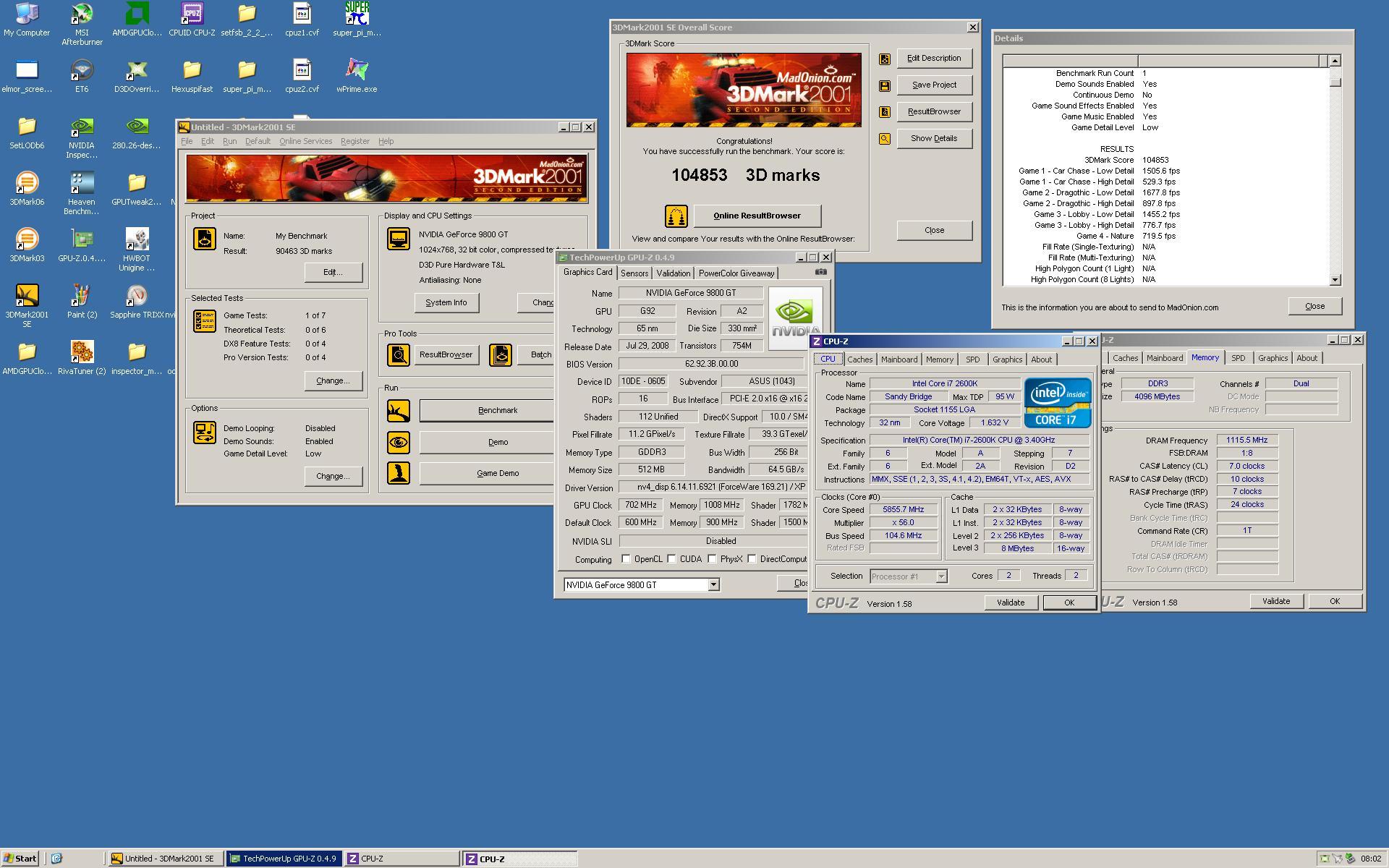Image resolution: width=1389 pixels, height=868 pixels.
Task: Open the Processor #1 selection dropdown
Action: [x=941, y=576]
